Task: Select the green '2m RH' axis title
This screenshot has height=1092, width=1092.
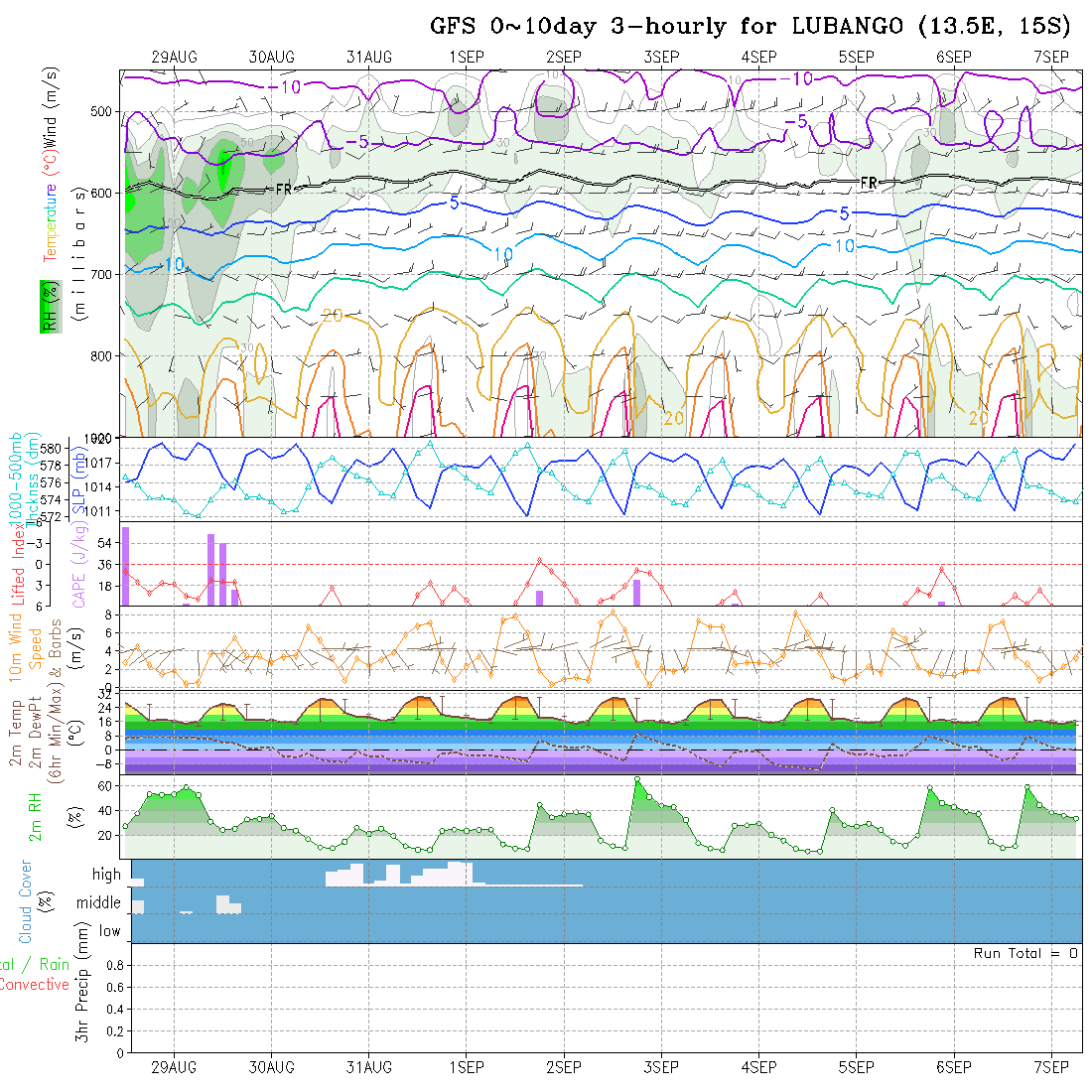Action: tap(35, 817)
